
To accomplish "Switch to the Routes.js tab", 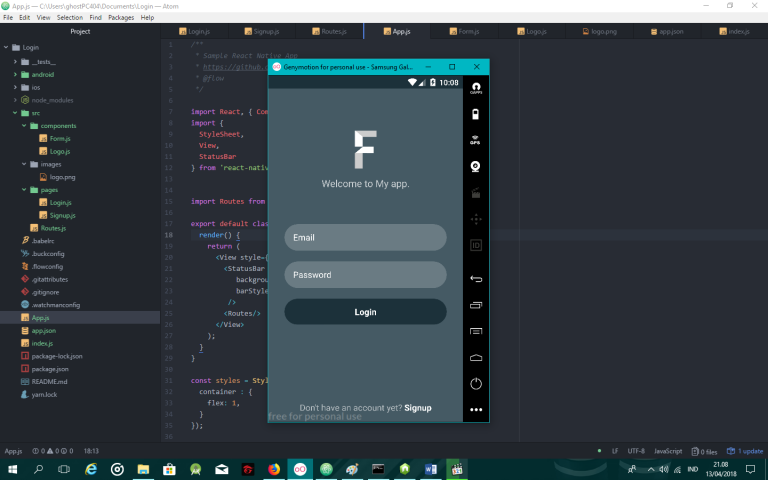I will coord(331,32).
